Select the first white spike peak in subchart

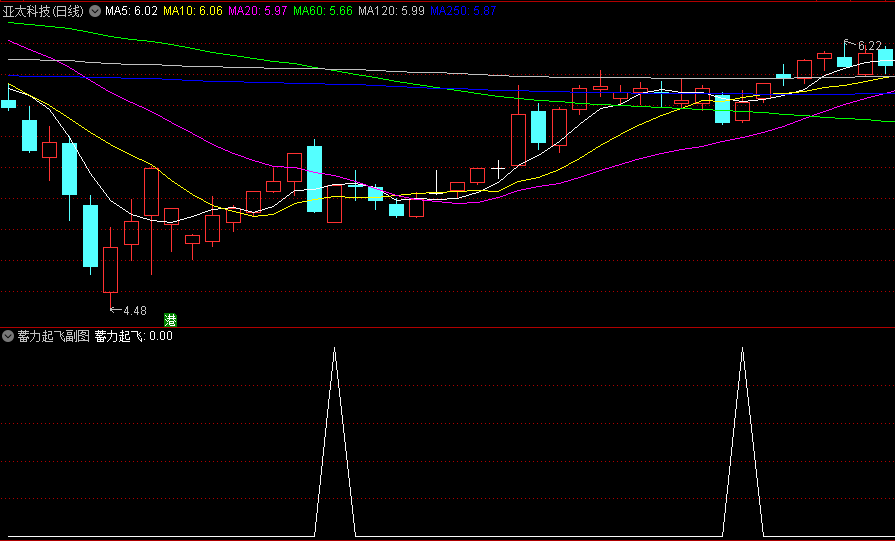point(334,348)
